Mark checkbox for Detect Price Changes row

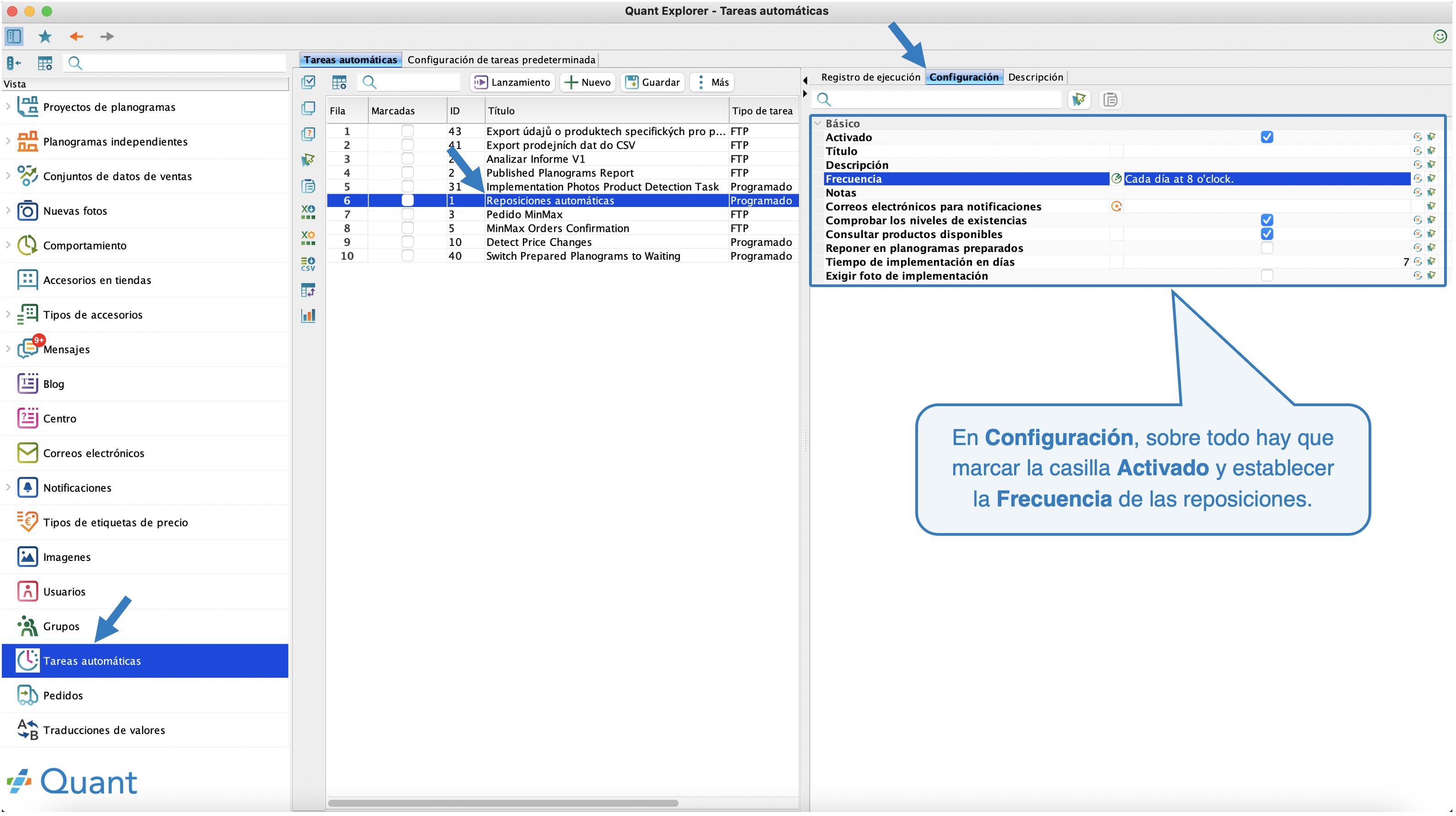click(407, 242)
